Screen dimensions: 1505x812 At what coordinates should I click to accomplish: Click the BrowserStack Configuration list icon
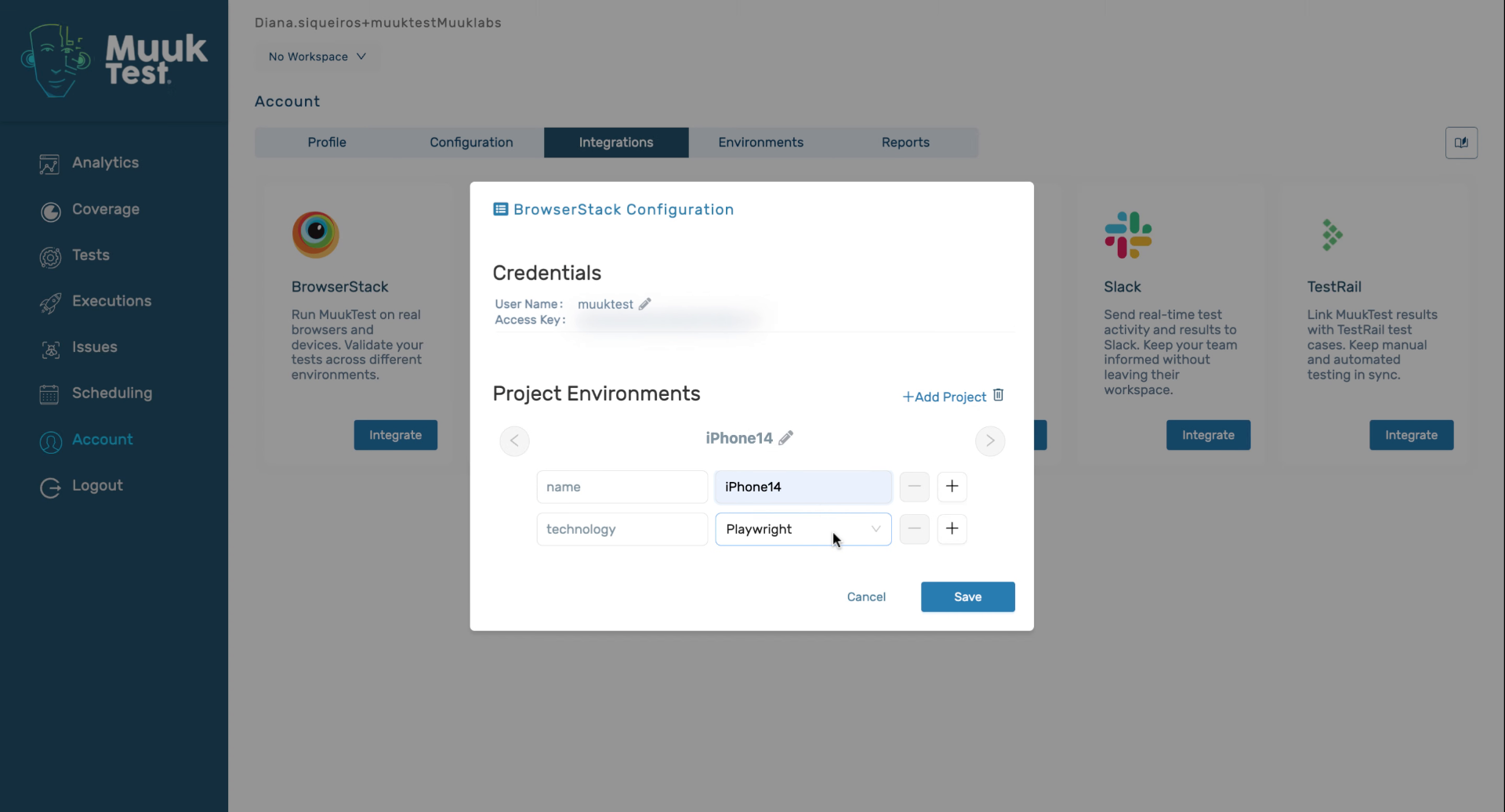500,209
